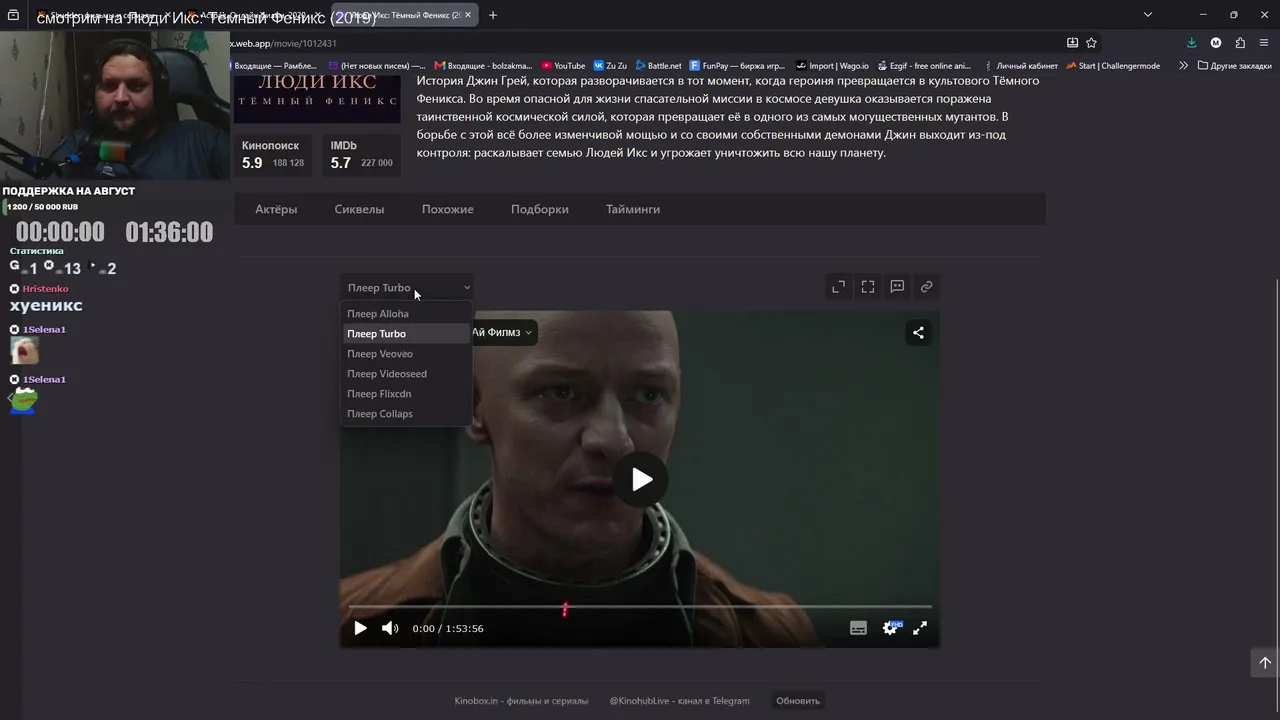Screen dimensions: 1280x720
Task: Switch to wide mode using the corner-brackets icon
Action: coord(868,287)
